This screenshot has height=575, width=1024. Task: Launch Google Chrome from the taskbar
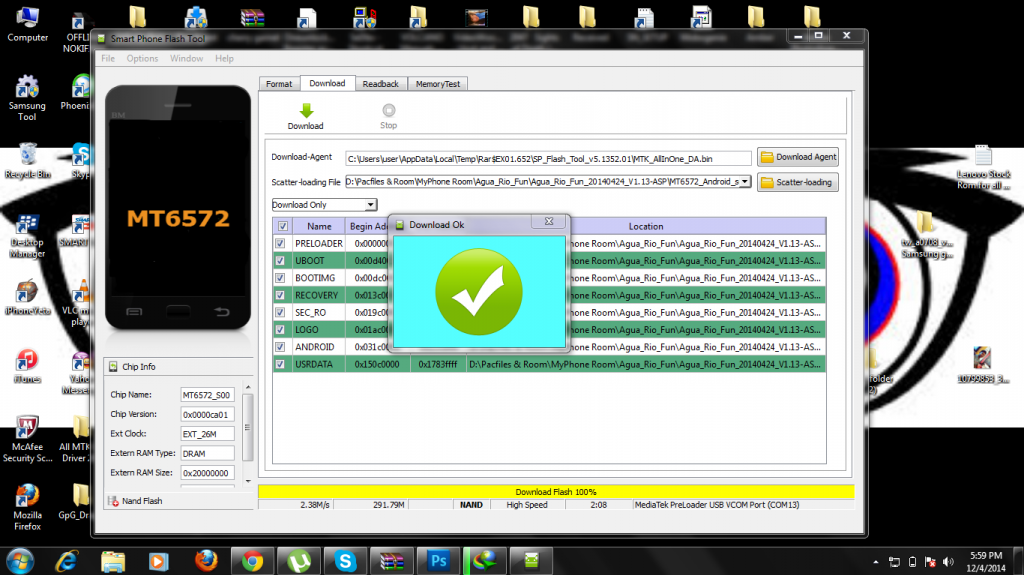click(x=252, y=559)
